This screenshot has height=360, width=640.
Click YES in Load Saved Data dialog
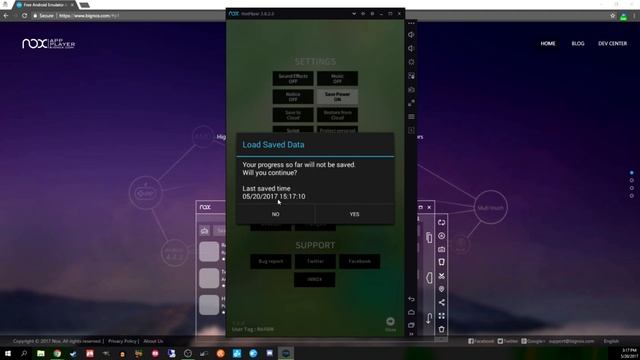(x=354, y=214)
